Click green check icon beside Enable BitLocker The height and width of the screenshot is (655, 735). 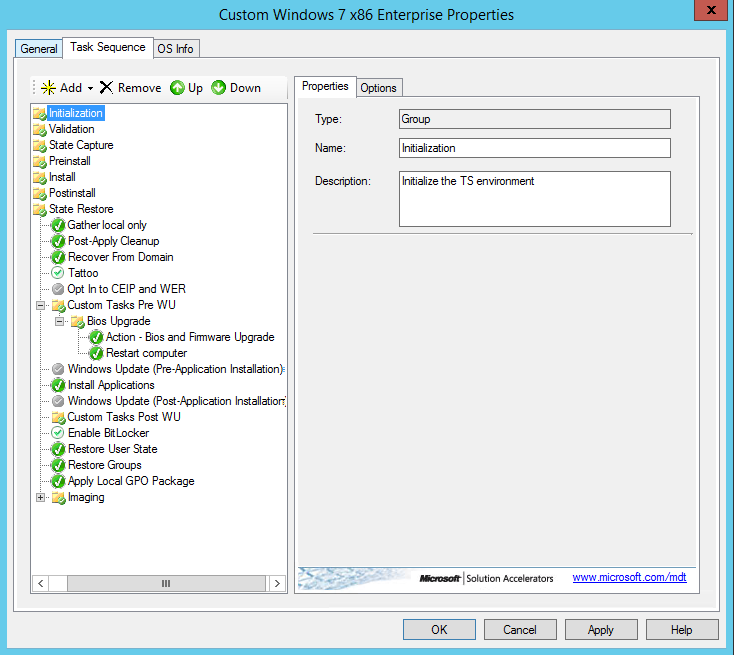coord(58,433)
